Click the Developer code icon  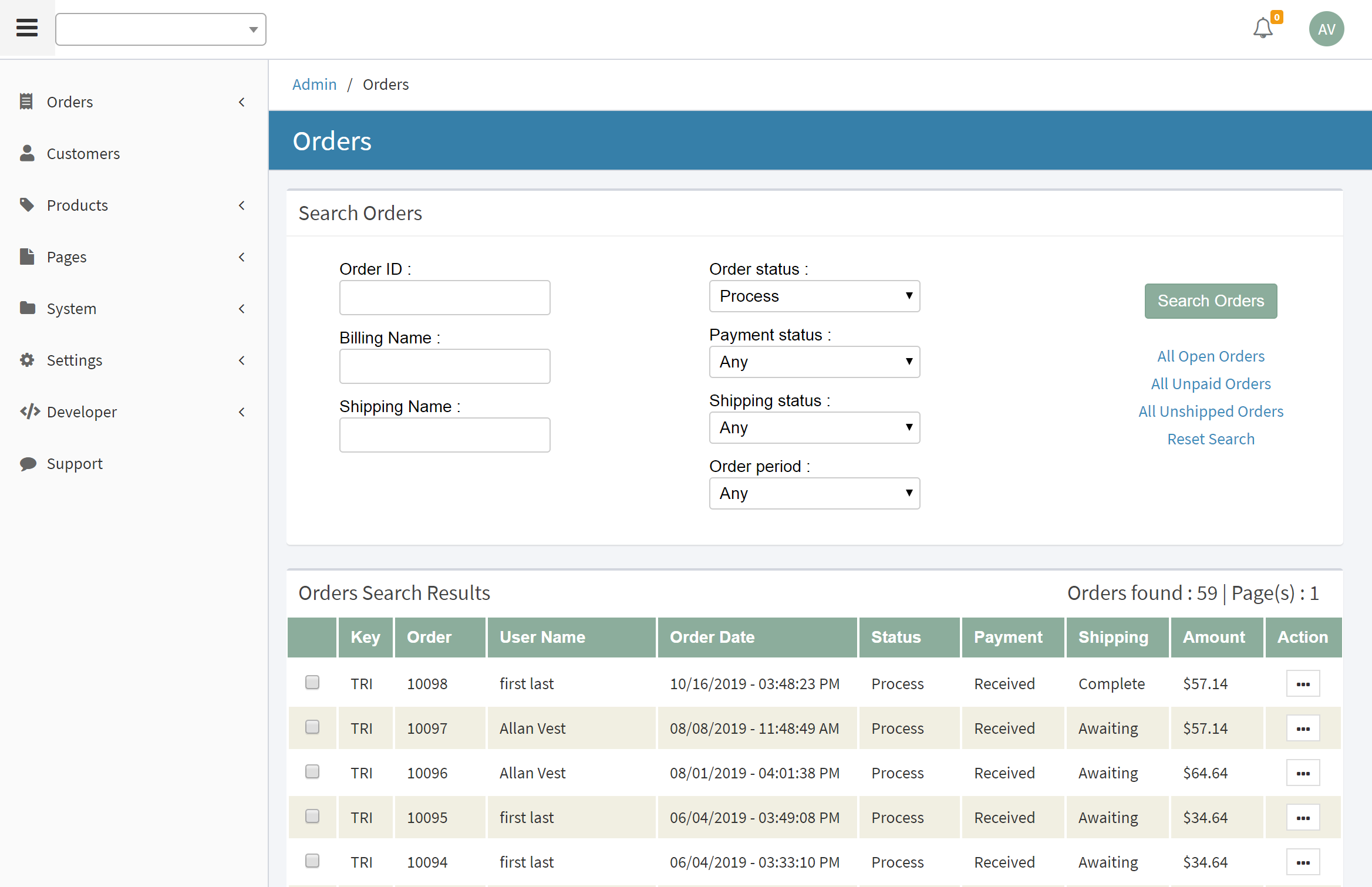tap(30, 412)
